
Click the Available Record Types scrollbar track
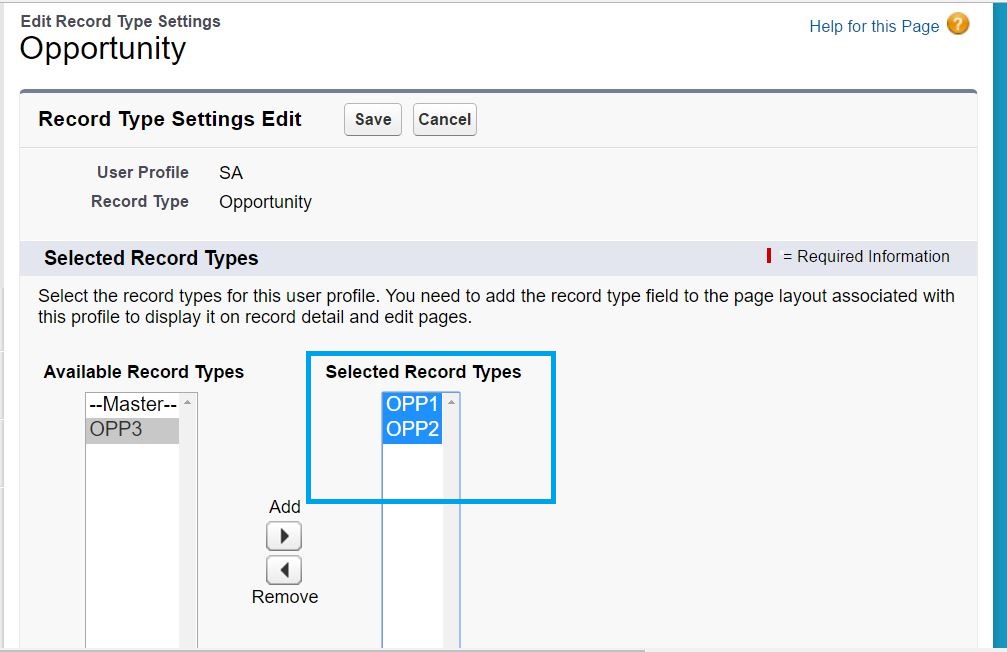click(x=189, y=530)
